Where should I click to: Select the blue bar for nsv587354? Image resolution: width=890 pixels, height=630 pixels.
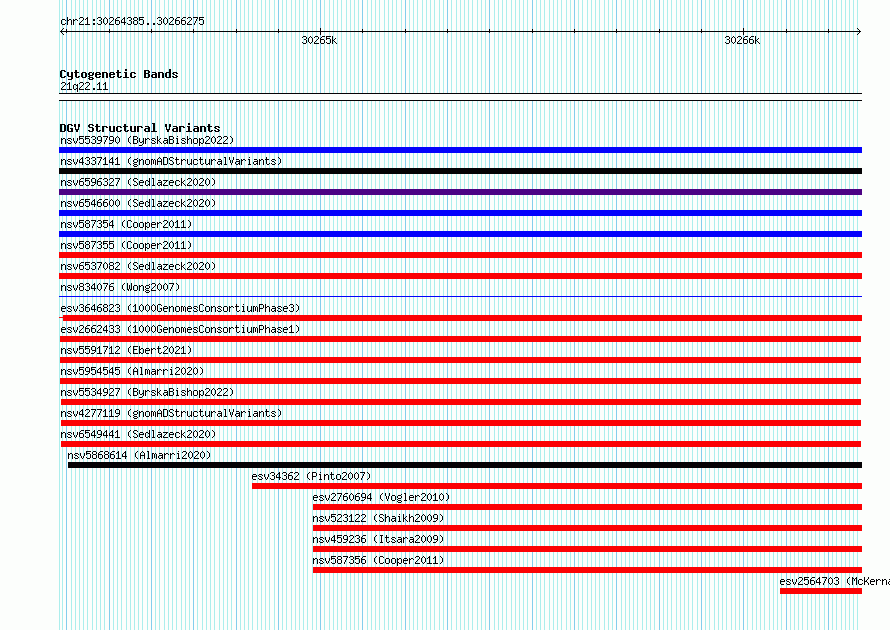[460, 234]
